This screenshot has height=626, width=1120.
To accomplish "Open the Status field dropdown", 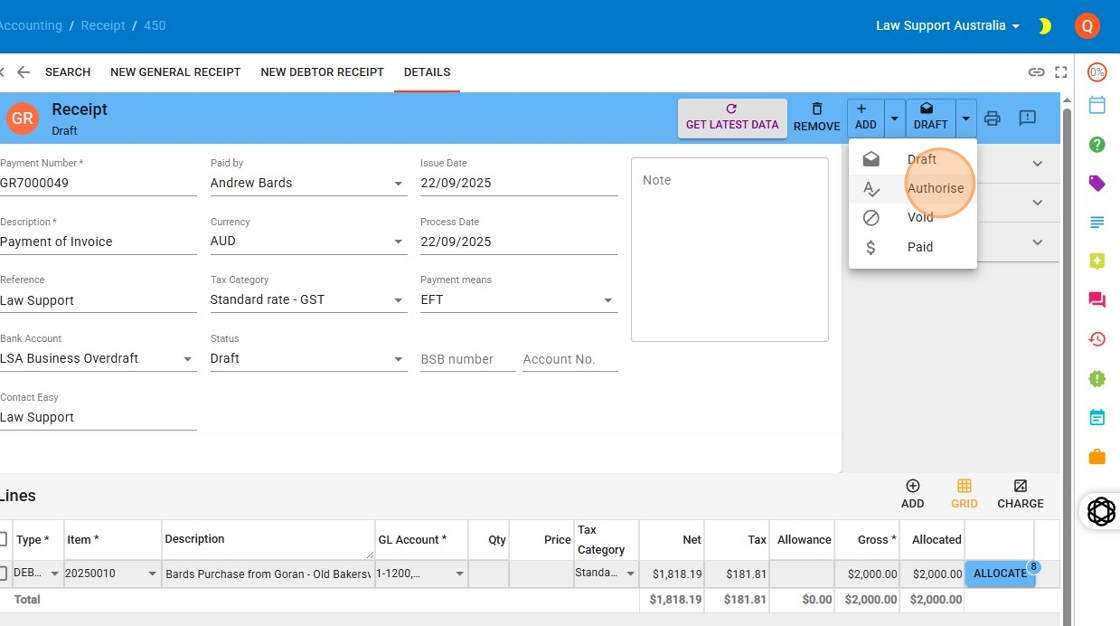I will pos(308,359).
